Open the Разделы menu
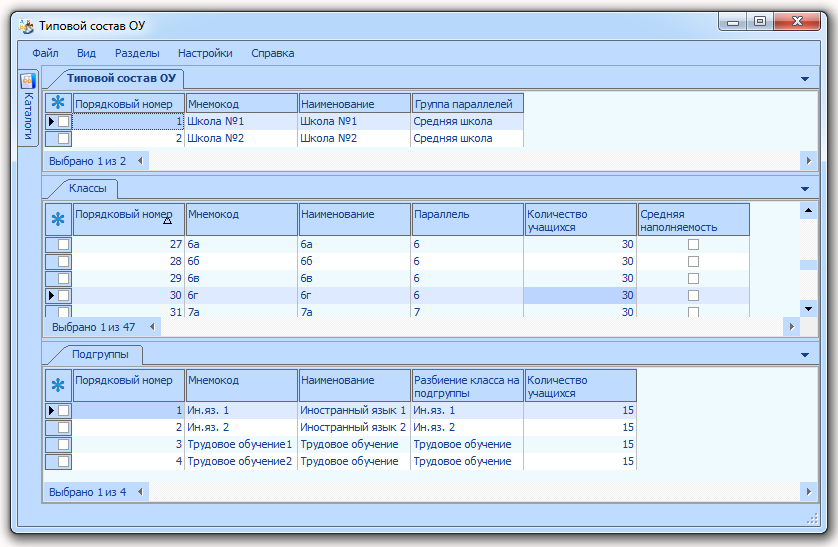Screen dimensions: 838x547 pyautogui.click(x=137, y=53)
